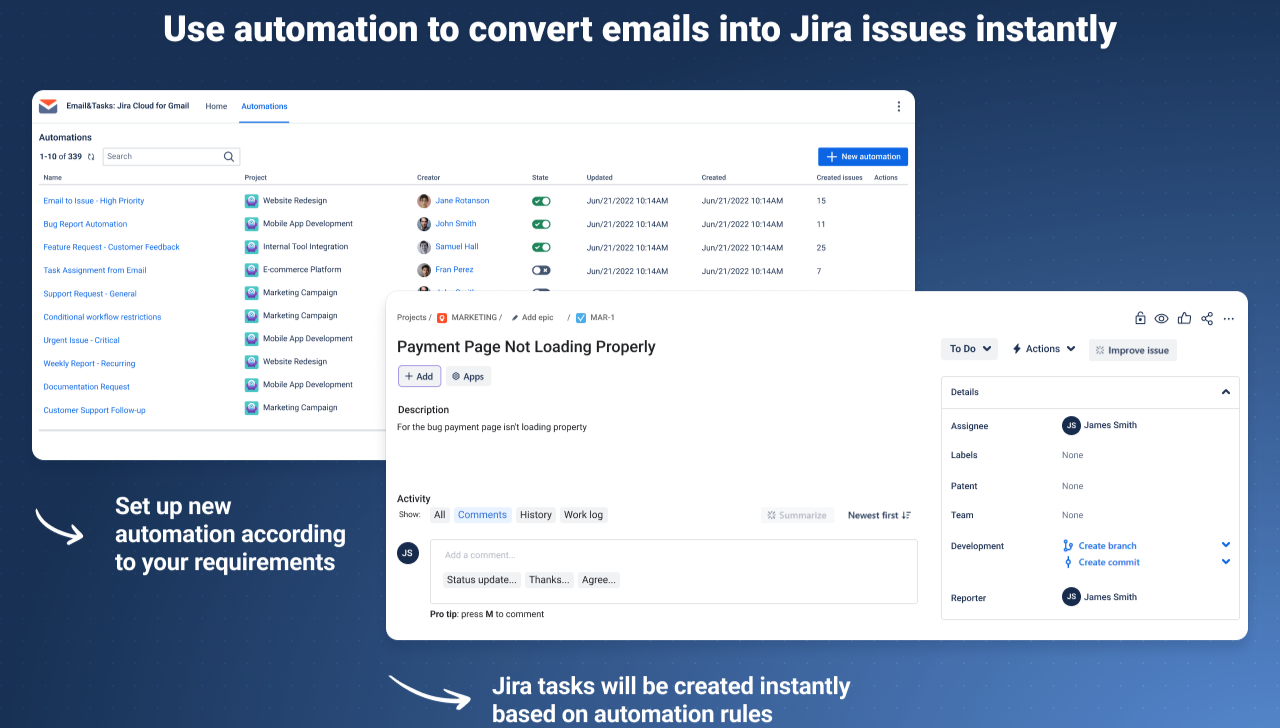This screenshot has width=1280, height=728.
Task: Switch to the Home tab
Action: (216, 106)
